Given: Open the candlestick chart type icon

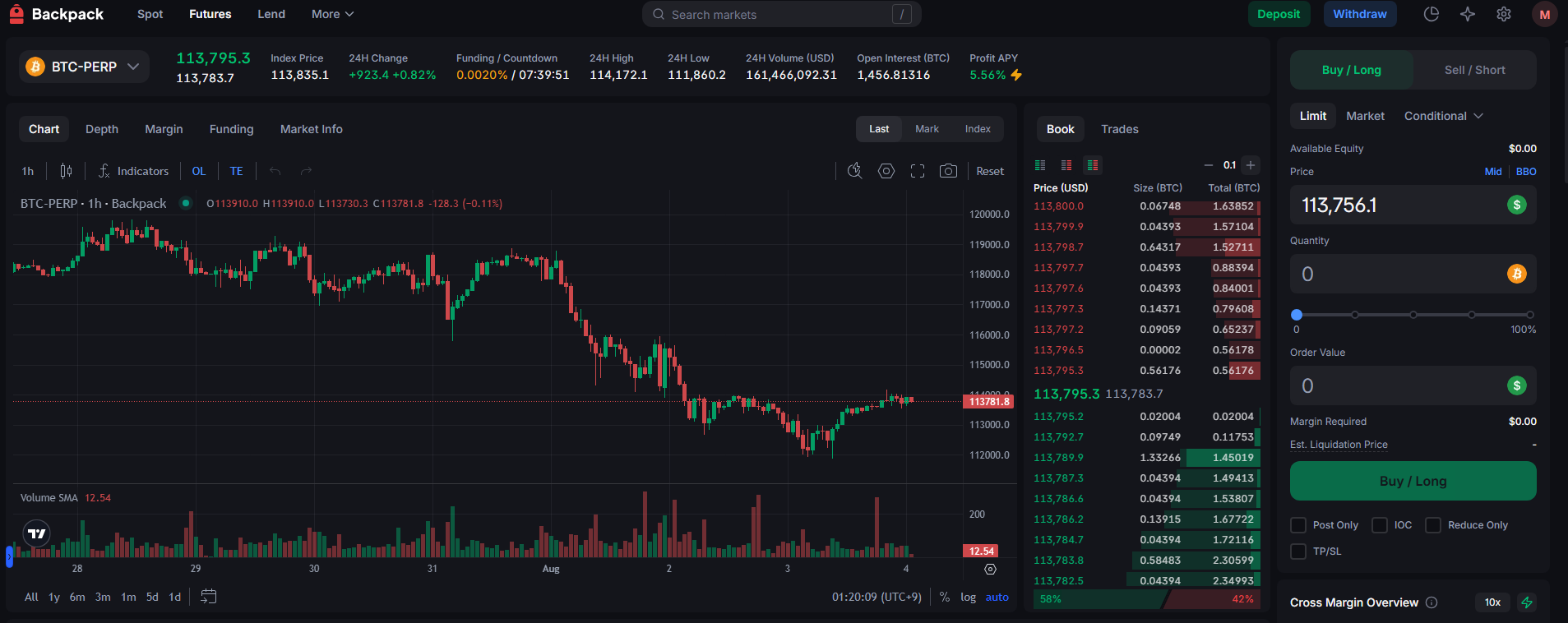Looking at the screenshot, I should [66, 171].
